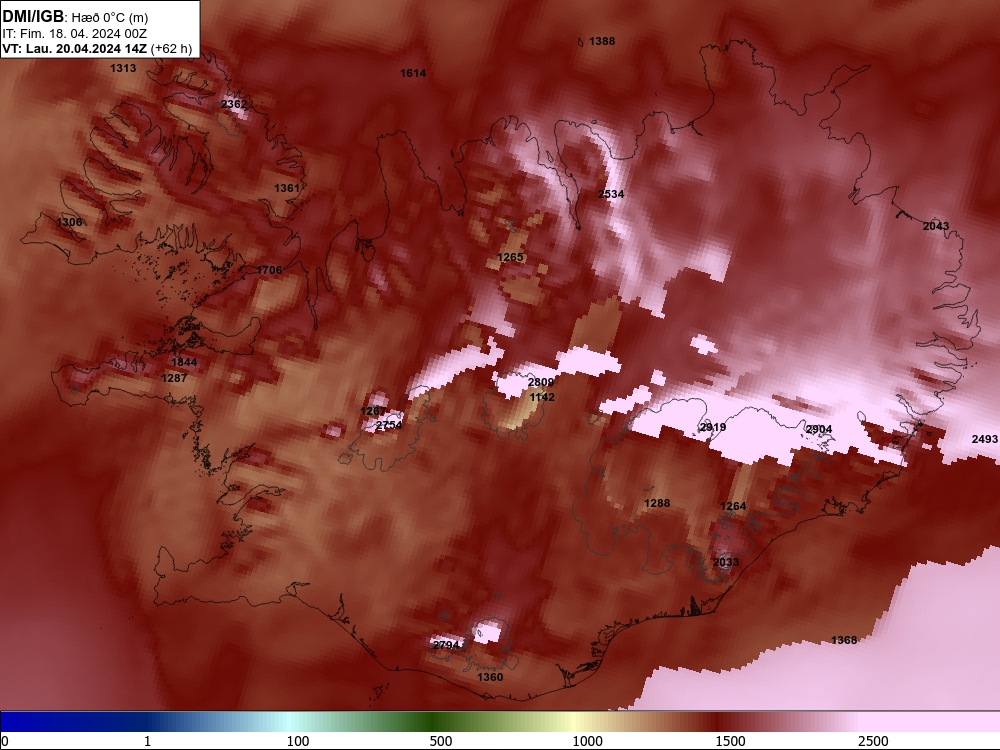The height and width of the screenshot is (750, 1000).
Task: Click the map value 1313
Action: [123, 68]
